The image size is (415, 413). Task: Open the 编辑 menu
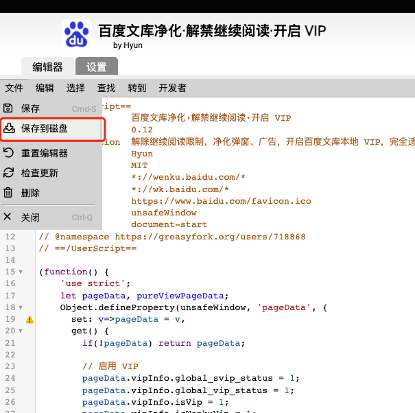click(x=45, y=88)
